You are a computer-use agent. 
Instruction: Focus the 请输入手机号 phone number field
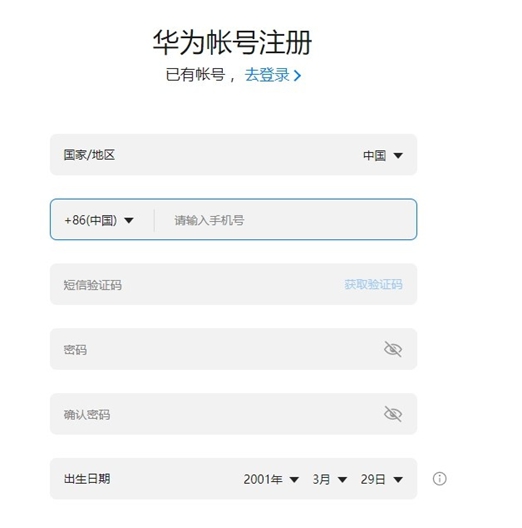pos(286,220)
